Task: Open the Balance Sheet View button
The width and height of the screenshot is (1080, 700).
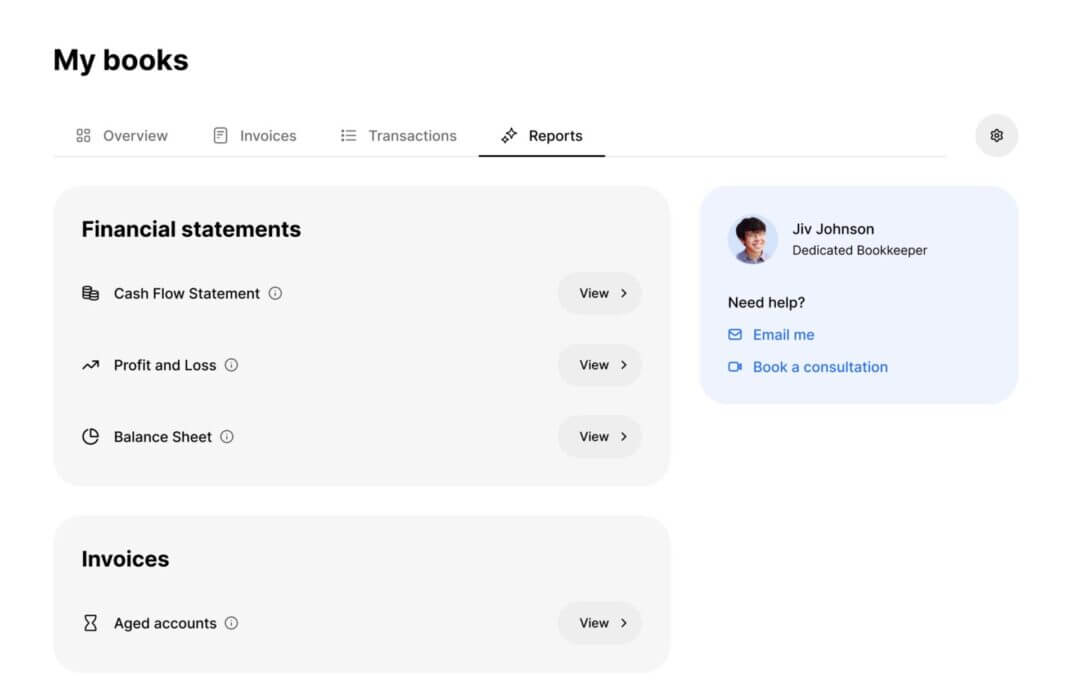Action: (x=600, y=437)
